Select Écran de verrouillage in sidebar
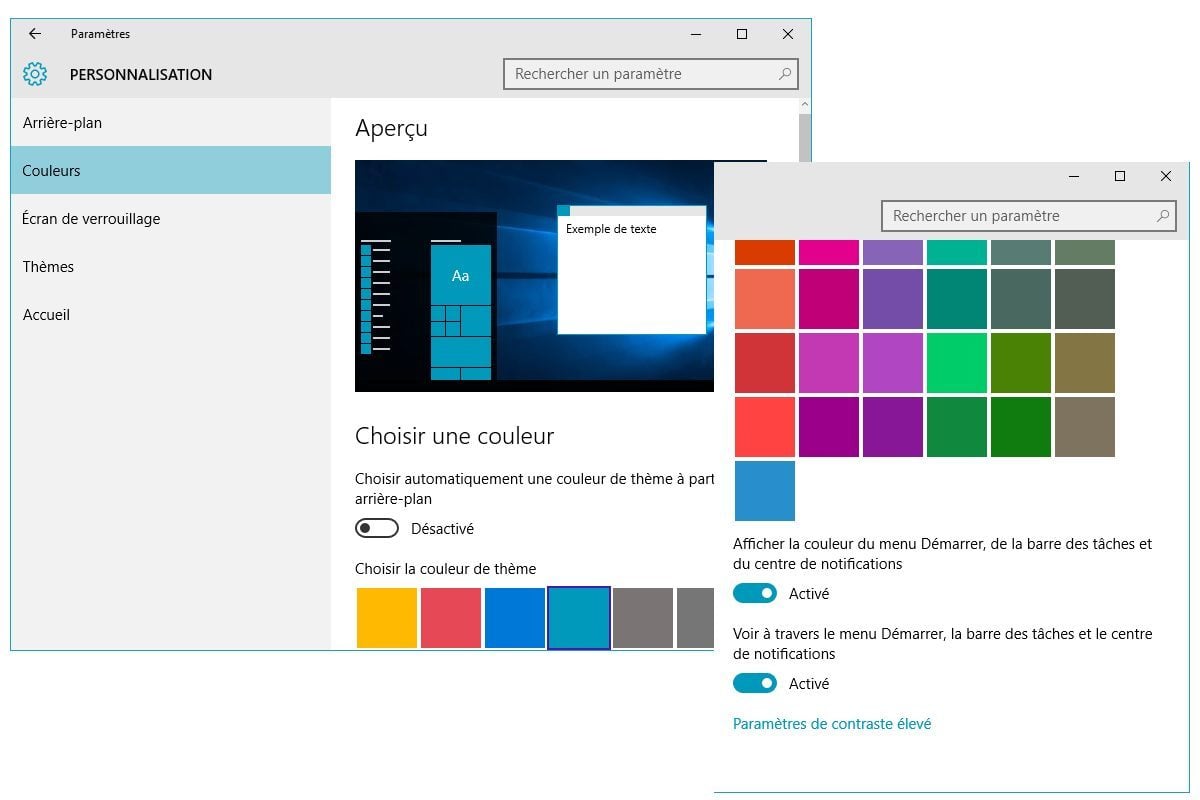The width and height of the screenshot is (1200, 800). (x=91, y=219)
